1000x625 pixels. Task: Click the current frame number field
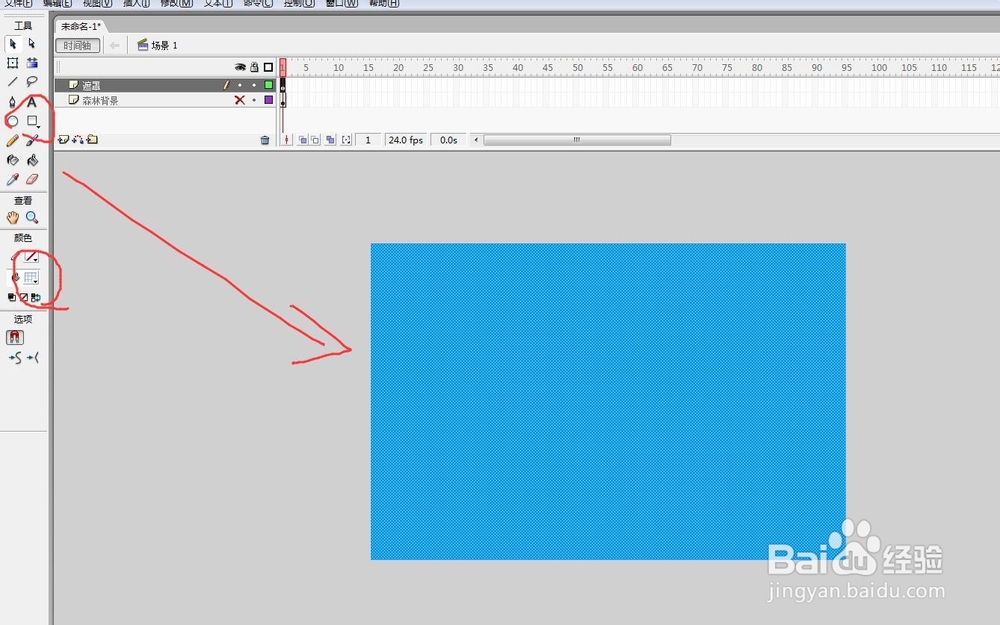coord(368,140)
